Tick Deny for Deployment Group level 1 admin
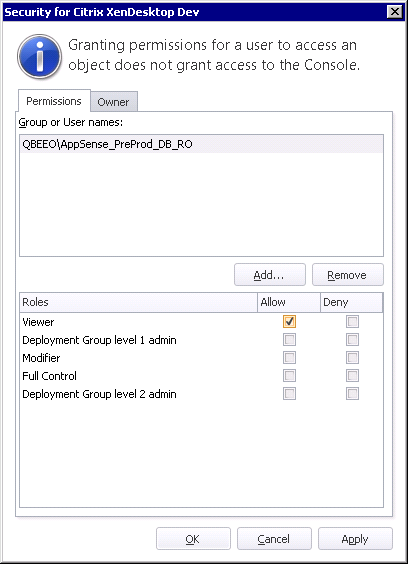410x564 pixels. (352, 340)
